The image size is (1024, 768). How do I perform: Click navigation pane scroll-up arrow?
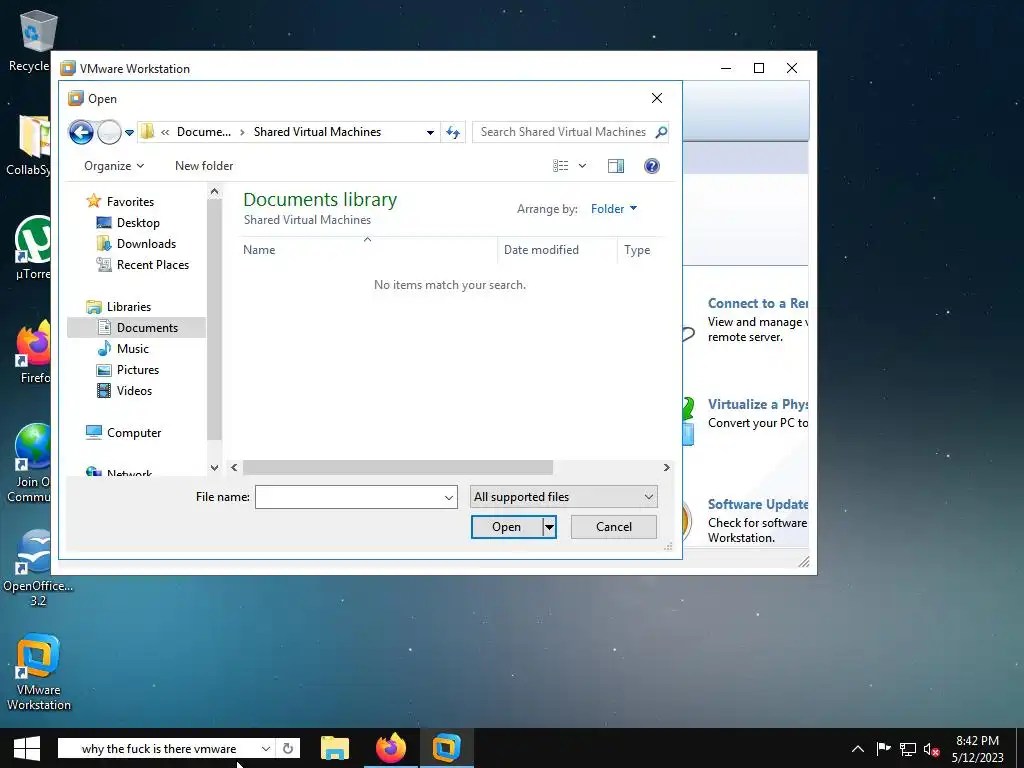pyautogui.click(x=214, y=191)
